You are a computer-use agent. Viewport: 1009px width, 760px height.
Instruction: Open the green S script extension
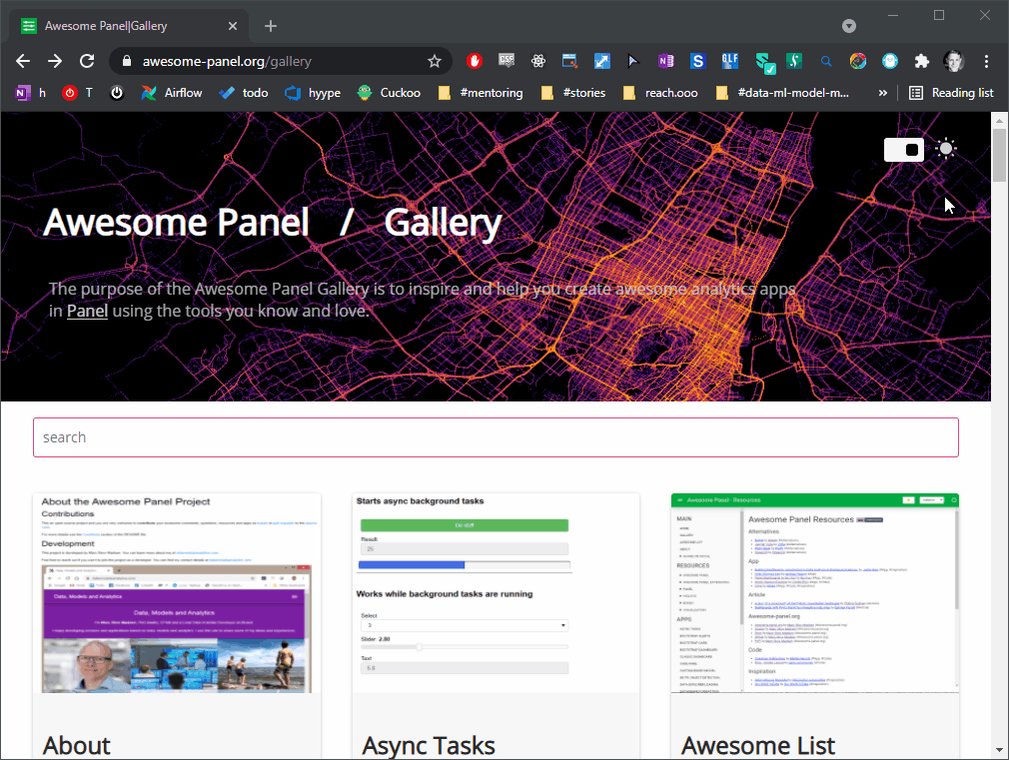coord(794,61)
